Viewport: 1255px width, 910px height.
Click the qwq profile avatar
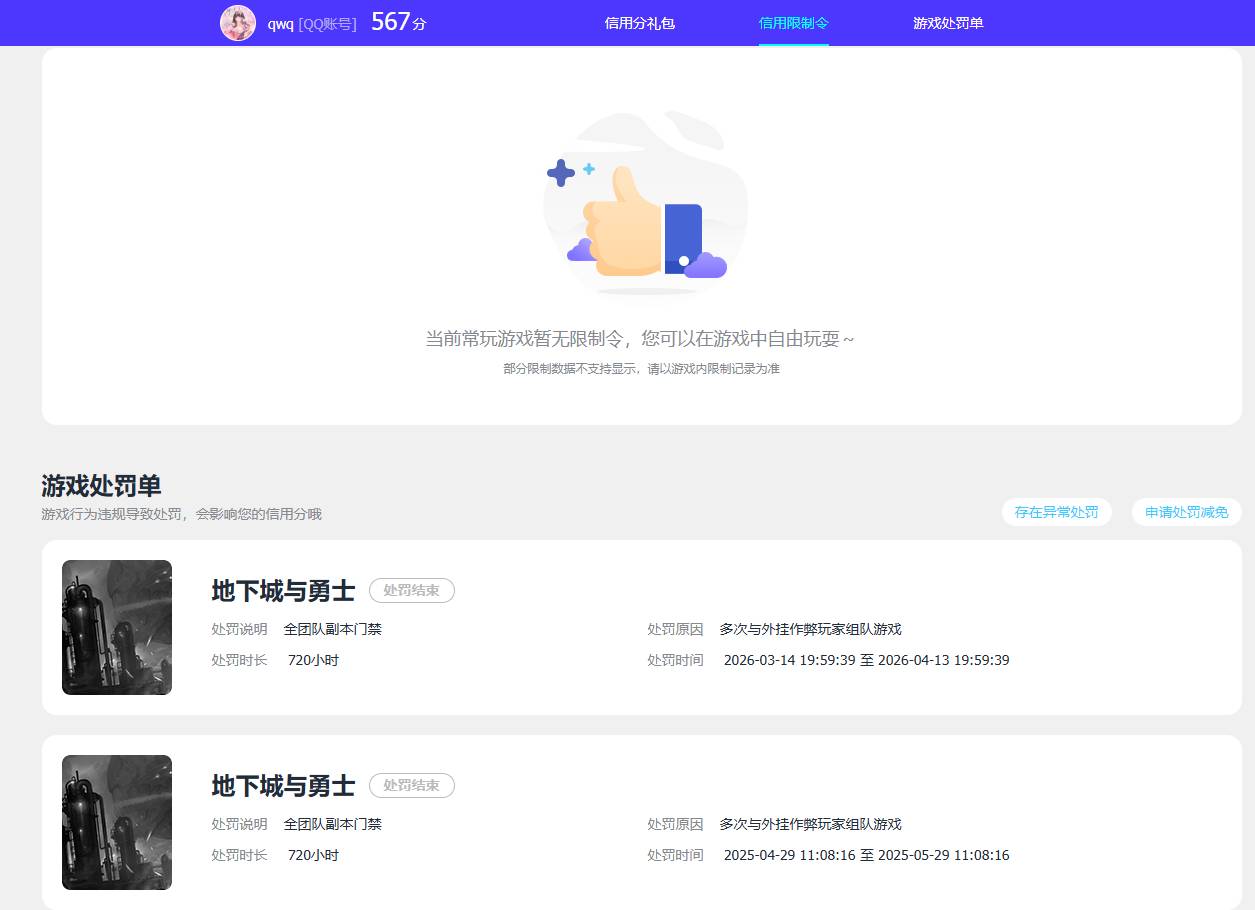(238, 23)
